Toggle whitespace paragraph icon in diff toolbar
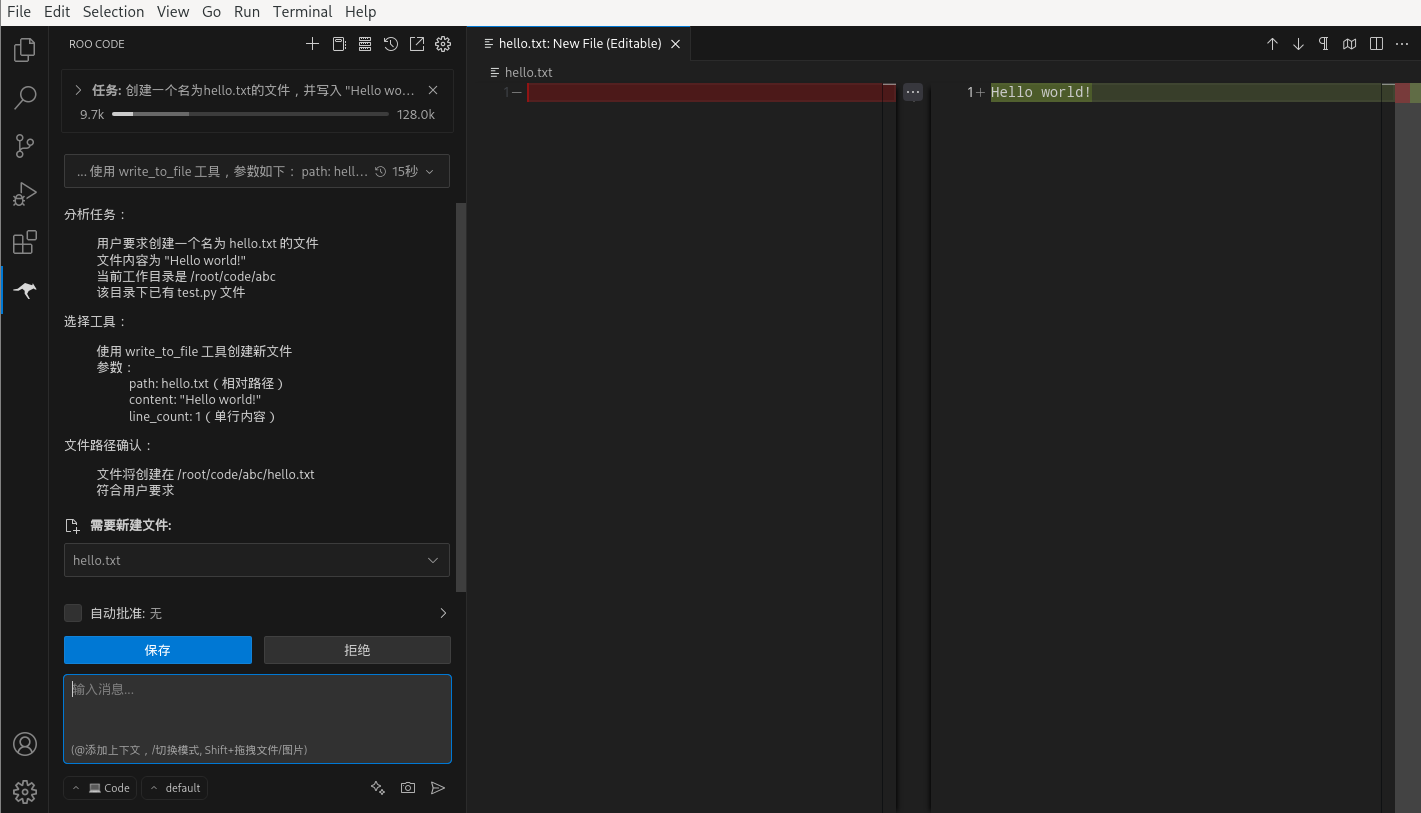Image resolution: width=1421 pixels, height=813 pixels. 1324,44
